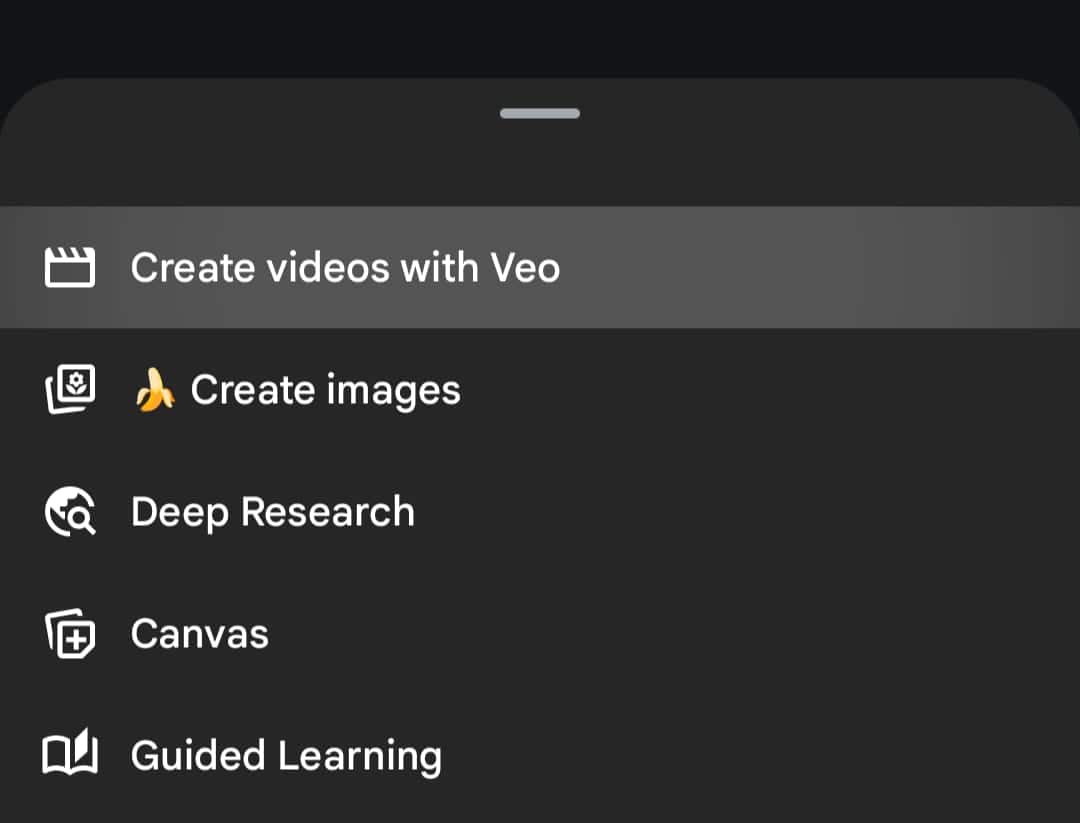
Task: Tap the banana emoji next to Create images
Action: pos(155,390)
